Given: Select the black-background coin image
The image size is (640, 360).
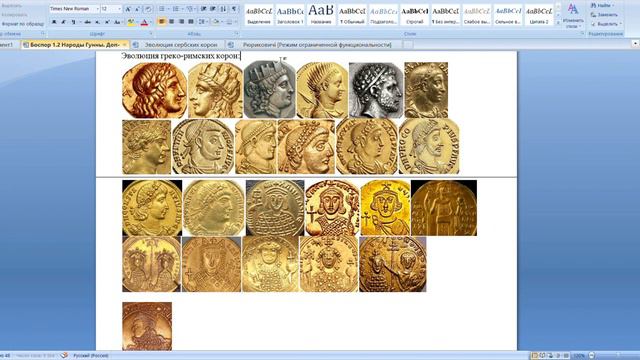Looking at the screenshot, I should click(x=444, y=208).
